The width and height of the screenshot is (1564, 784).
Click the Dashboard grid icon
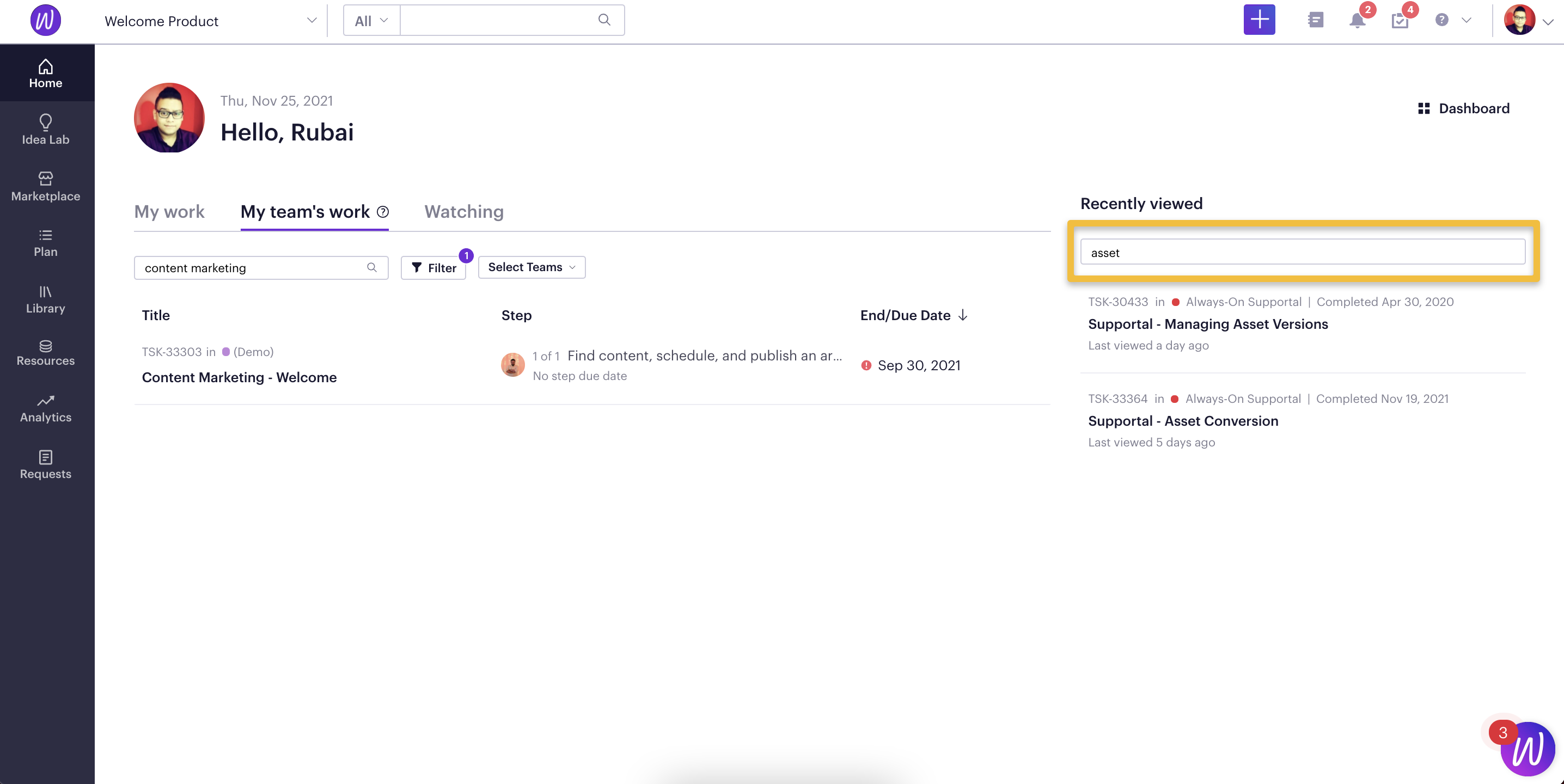pyautogui.click(x=1424, y=109)
